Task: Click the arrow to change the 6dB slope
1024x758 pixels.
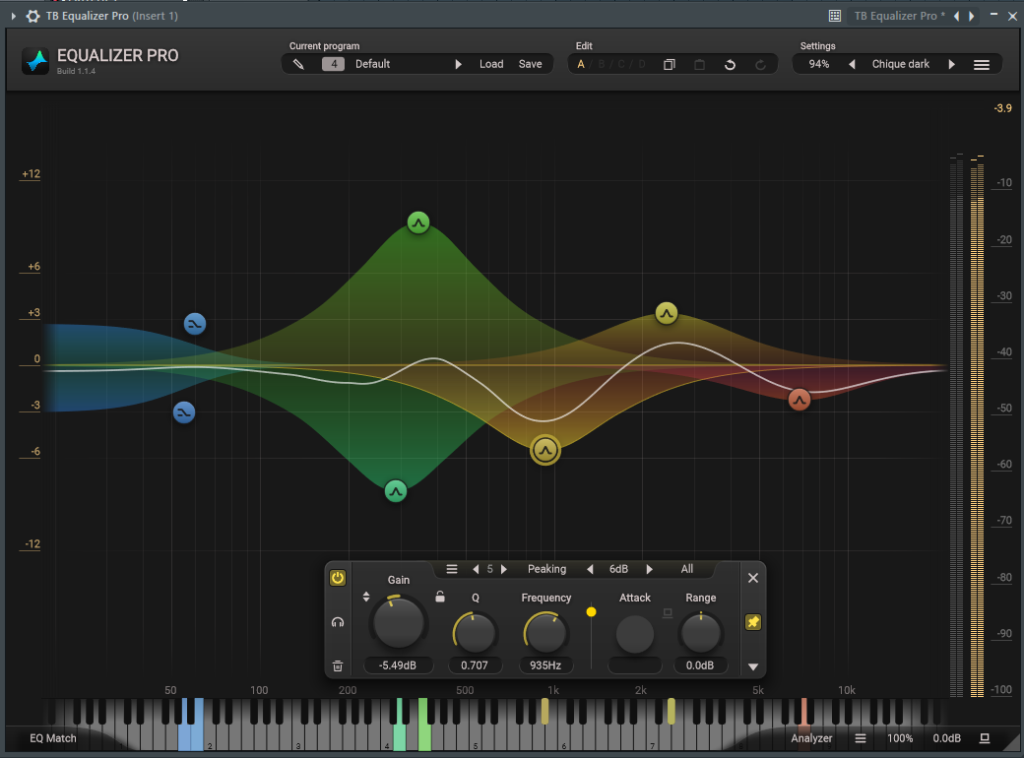Action: coord(650,569)
